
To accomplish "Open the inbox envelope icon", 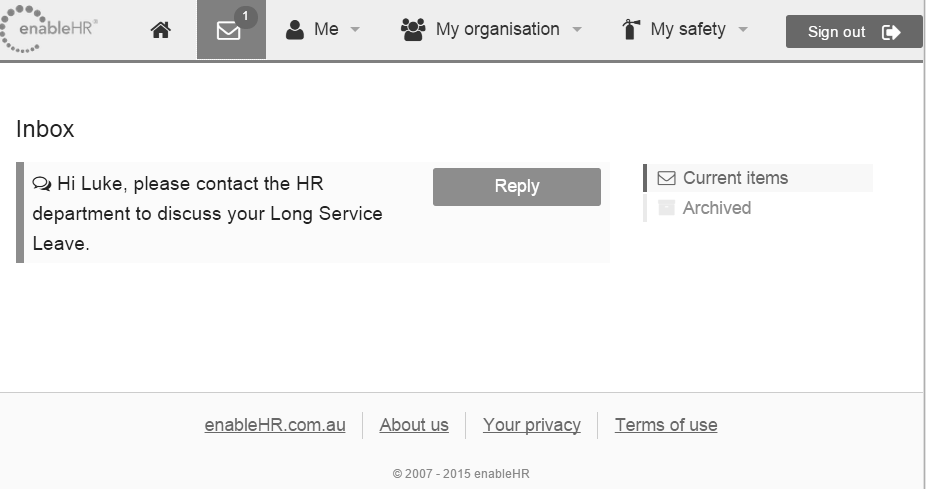I will [229, 31].
